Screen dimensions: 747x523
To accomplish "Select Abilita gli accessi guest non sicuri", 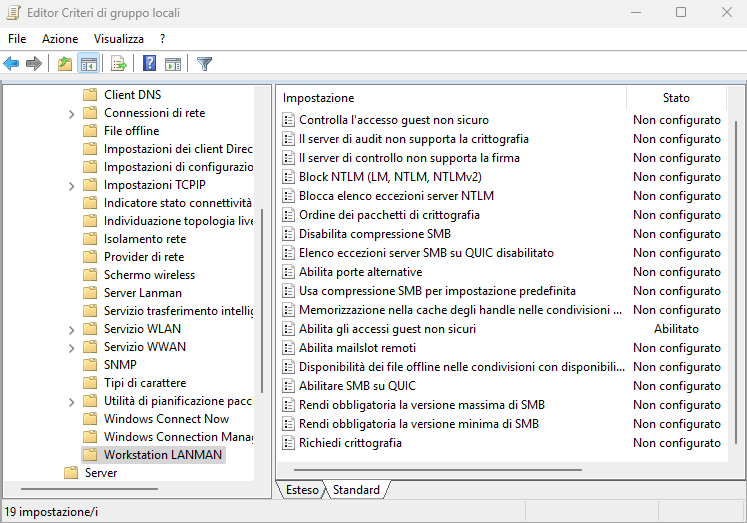I will click(387, 329).
